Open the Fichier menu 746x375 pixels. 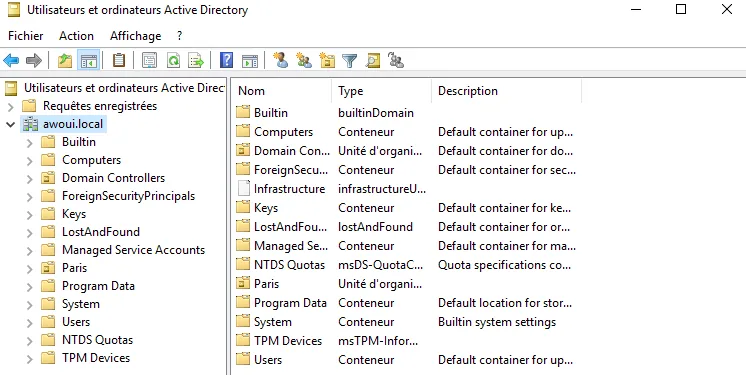coord(26,36)
